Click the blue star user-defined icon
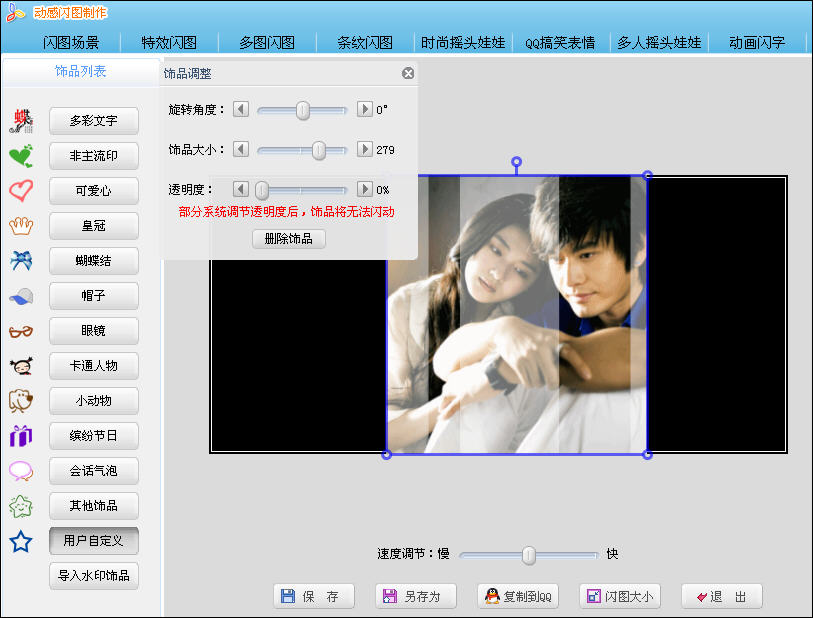The image size is (813, 618). click(x=21, y=541)
